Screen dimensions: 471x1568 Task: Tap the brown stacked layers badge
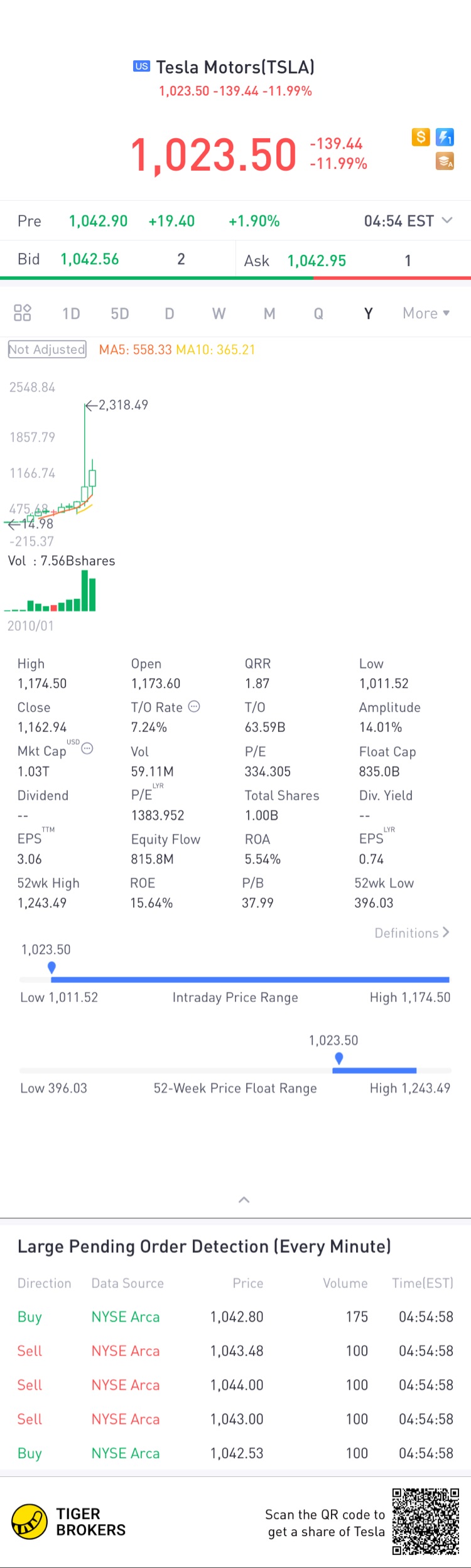[x=445, y=161]
